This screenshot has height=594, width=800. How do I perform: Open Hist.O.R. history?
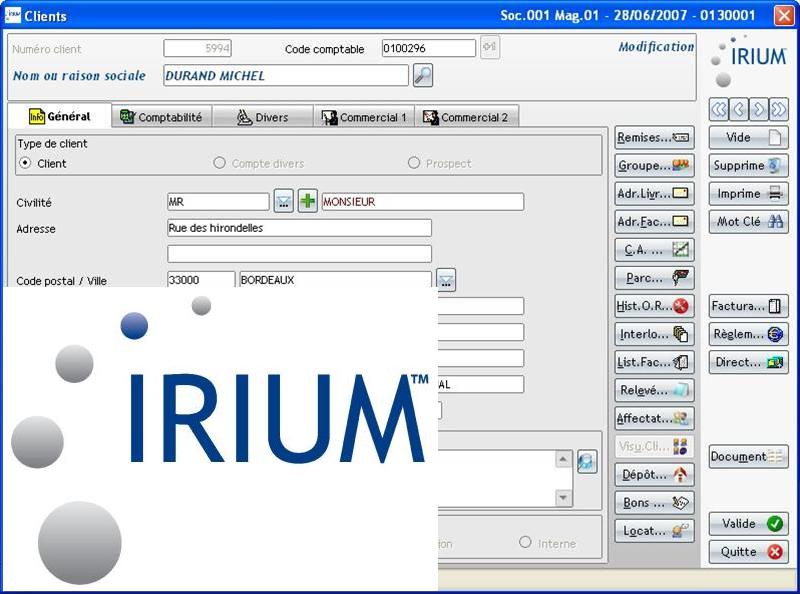tap(654, 306)
